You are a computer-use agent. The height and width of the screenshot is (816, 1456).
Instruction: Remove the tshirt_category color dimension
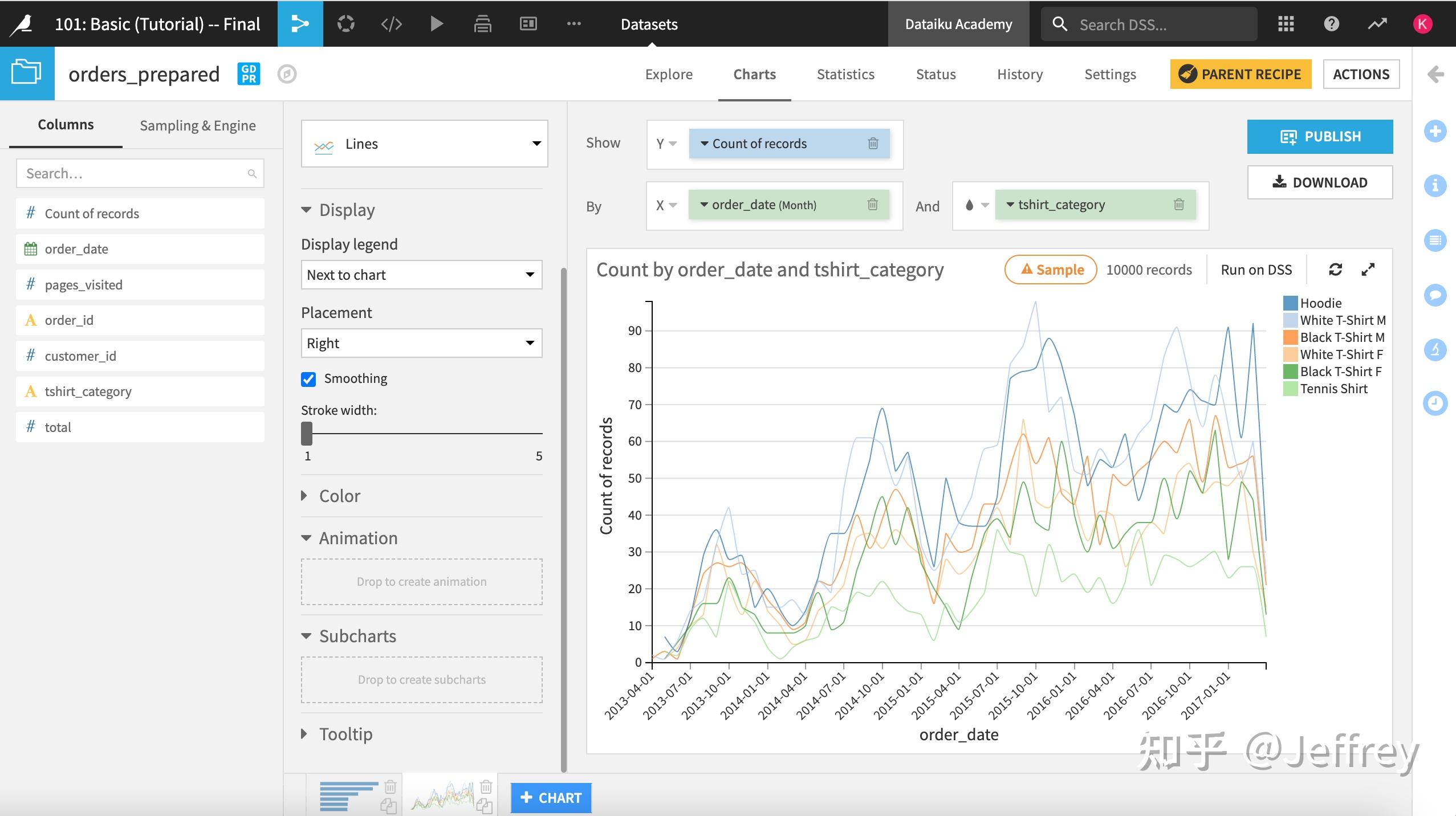(1179, 205)
